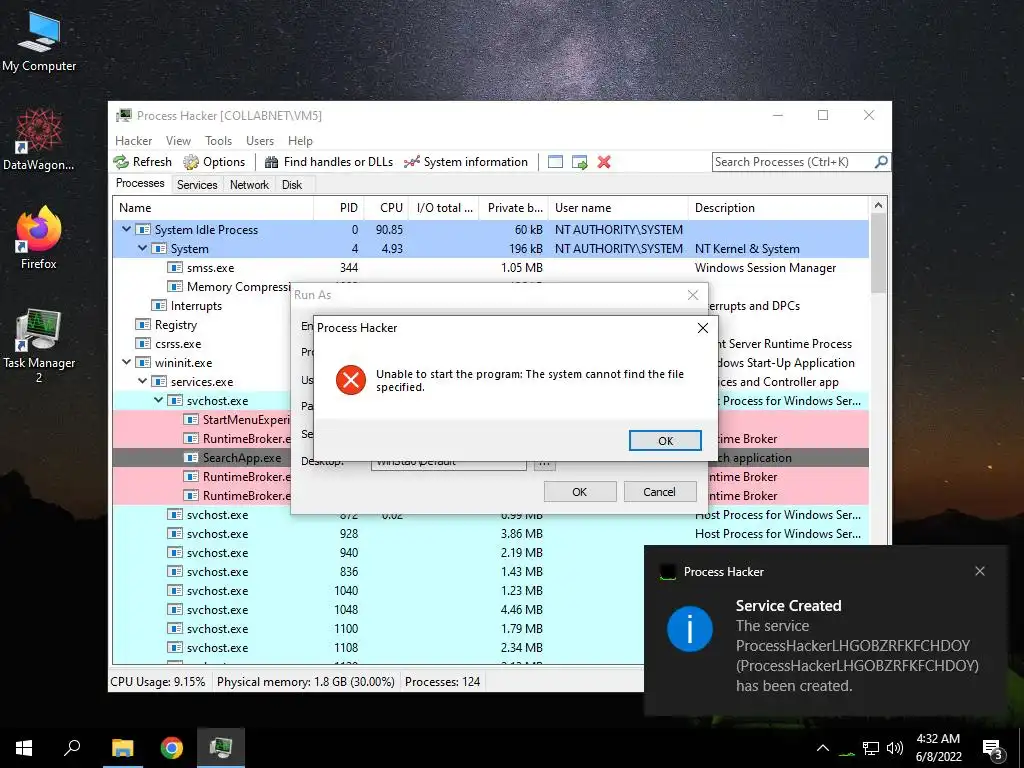Open the View menu
Image resolution: width=1024 pixels, height=768 pixels.
click(178, 141)
